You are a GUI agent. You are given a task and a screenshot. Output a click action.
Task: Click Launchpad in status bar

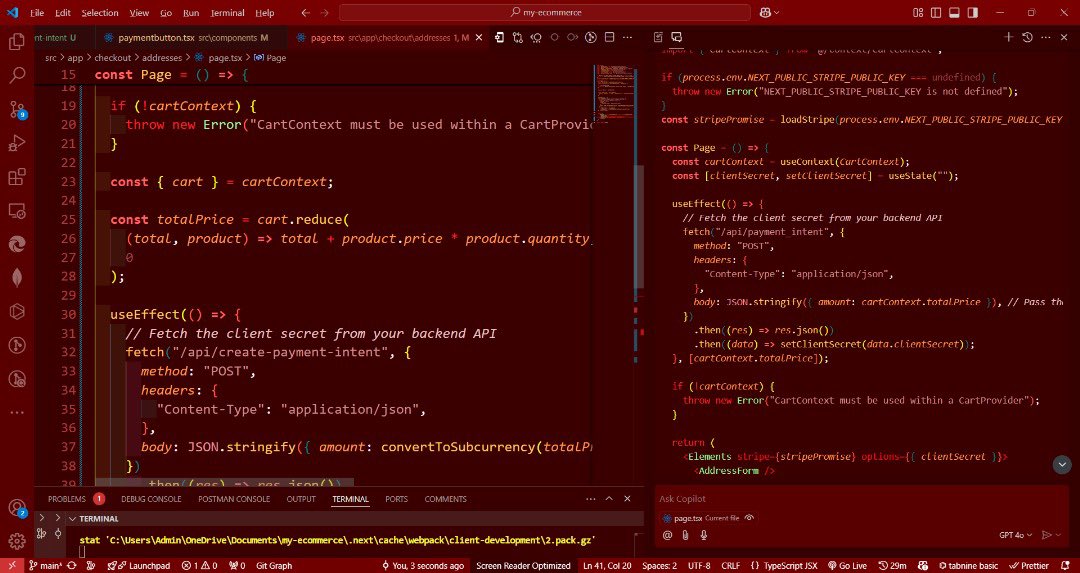tap(138, 565)
